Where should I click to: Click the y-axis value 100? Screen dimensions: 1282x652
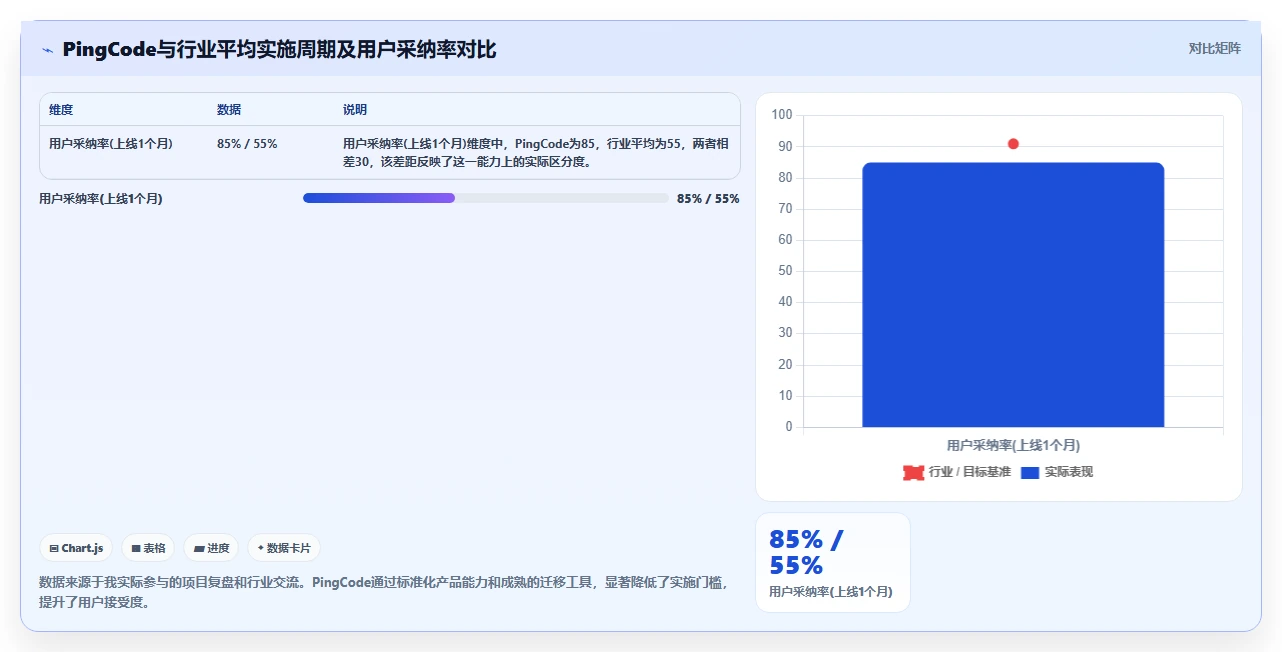pos(782,115)
